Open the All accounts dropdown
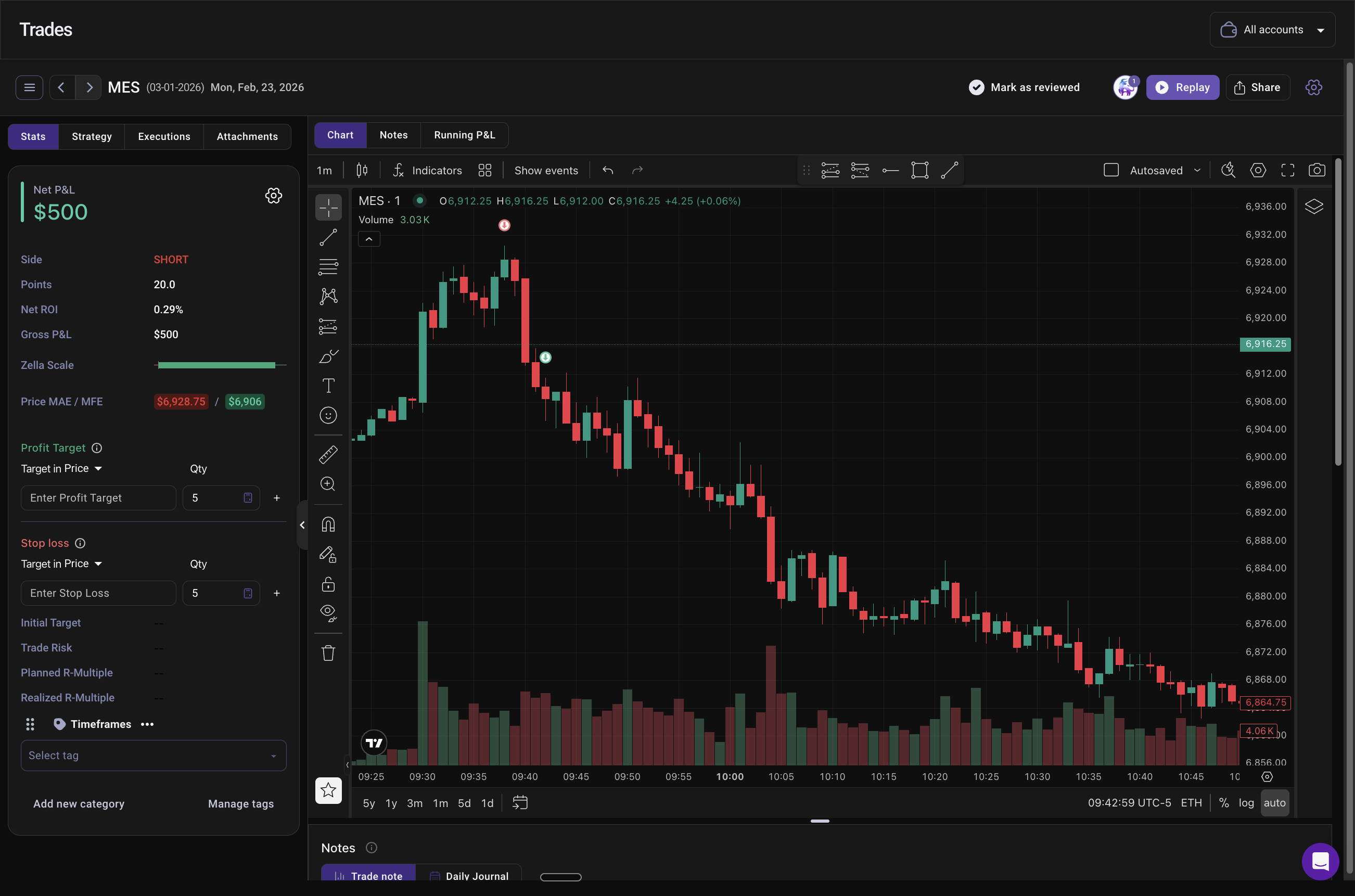1355x896 pixels. 1272,30
